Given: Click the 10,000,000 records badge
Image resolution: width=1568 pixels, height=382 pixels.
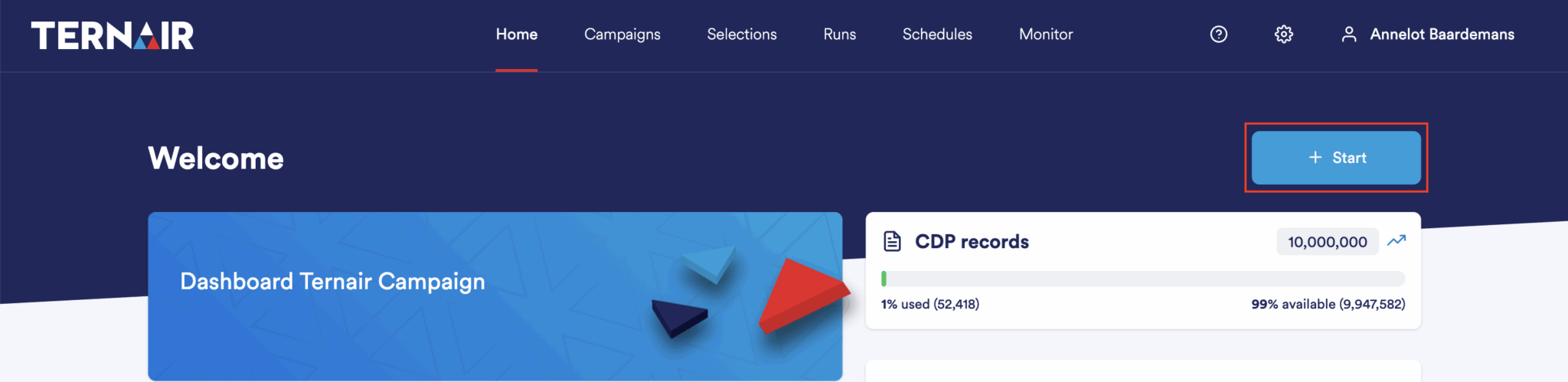Looking at the screenshot, I should [1327, 242].
